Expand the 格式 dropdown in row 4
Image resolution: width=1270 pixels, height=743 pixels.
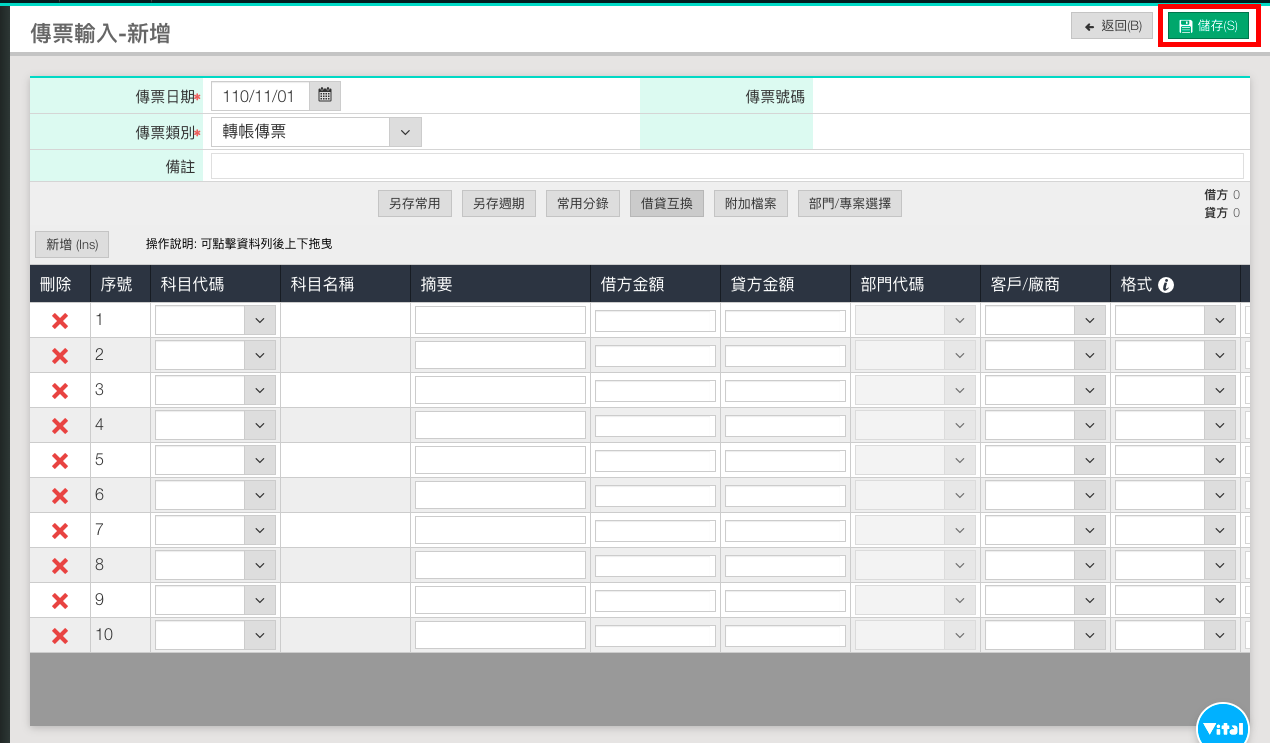[1219, 426]
